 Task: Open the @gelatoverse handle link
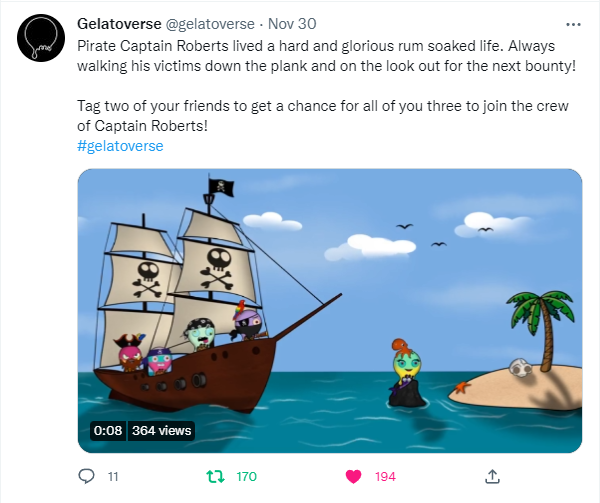pyautogui.click(x=210, y=24)
